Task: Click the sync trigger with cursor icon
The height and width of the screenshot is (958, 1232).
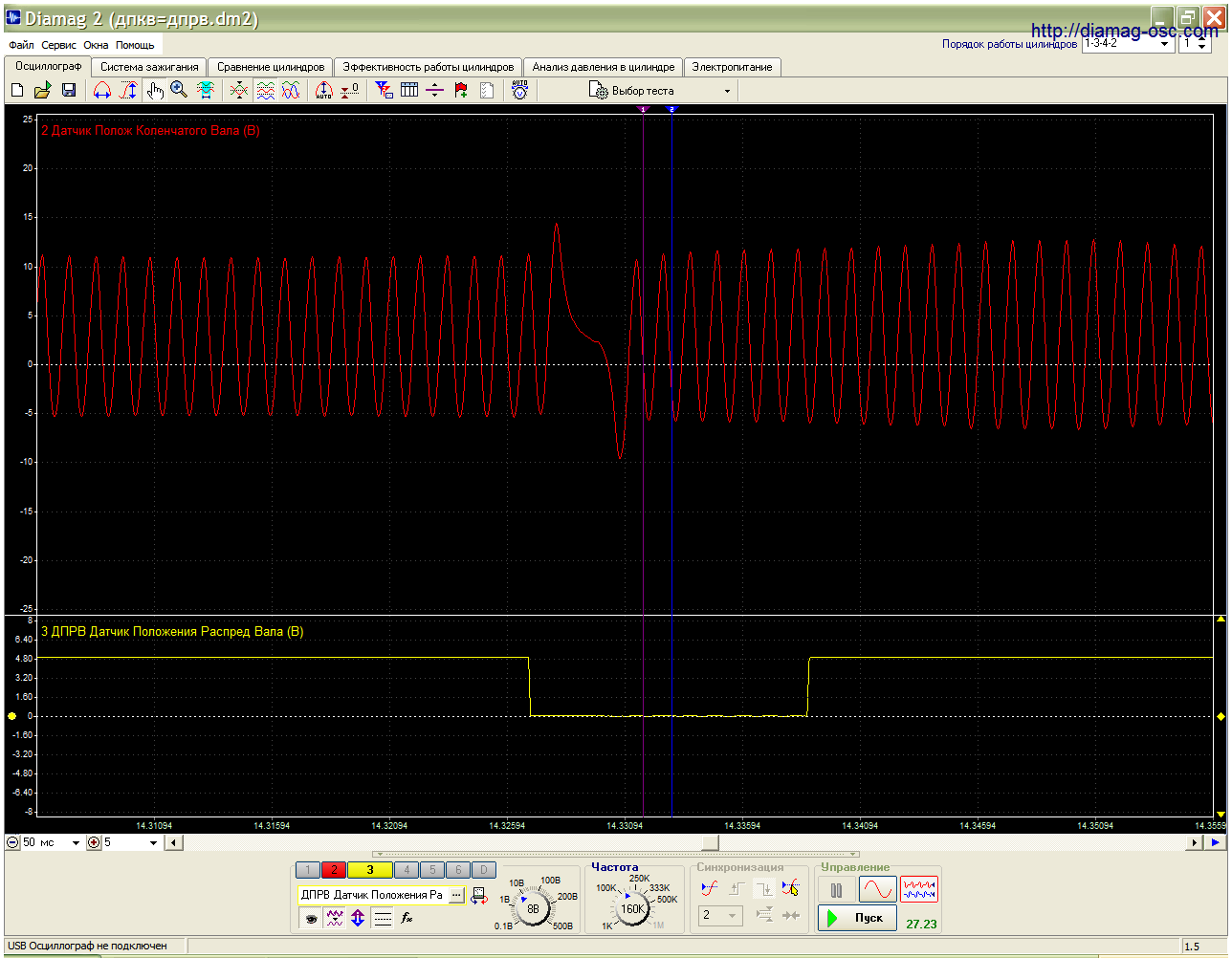Action: (790, 889)
